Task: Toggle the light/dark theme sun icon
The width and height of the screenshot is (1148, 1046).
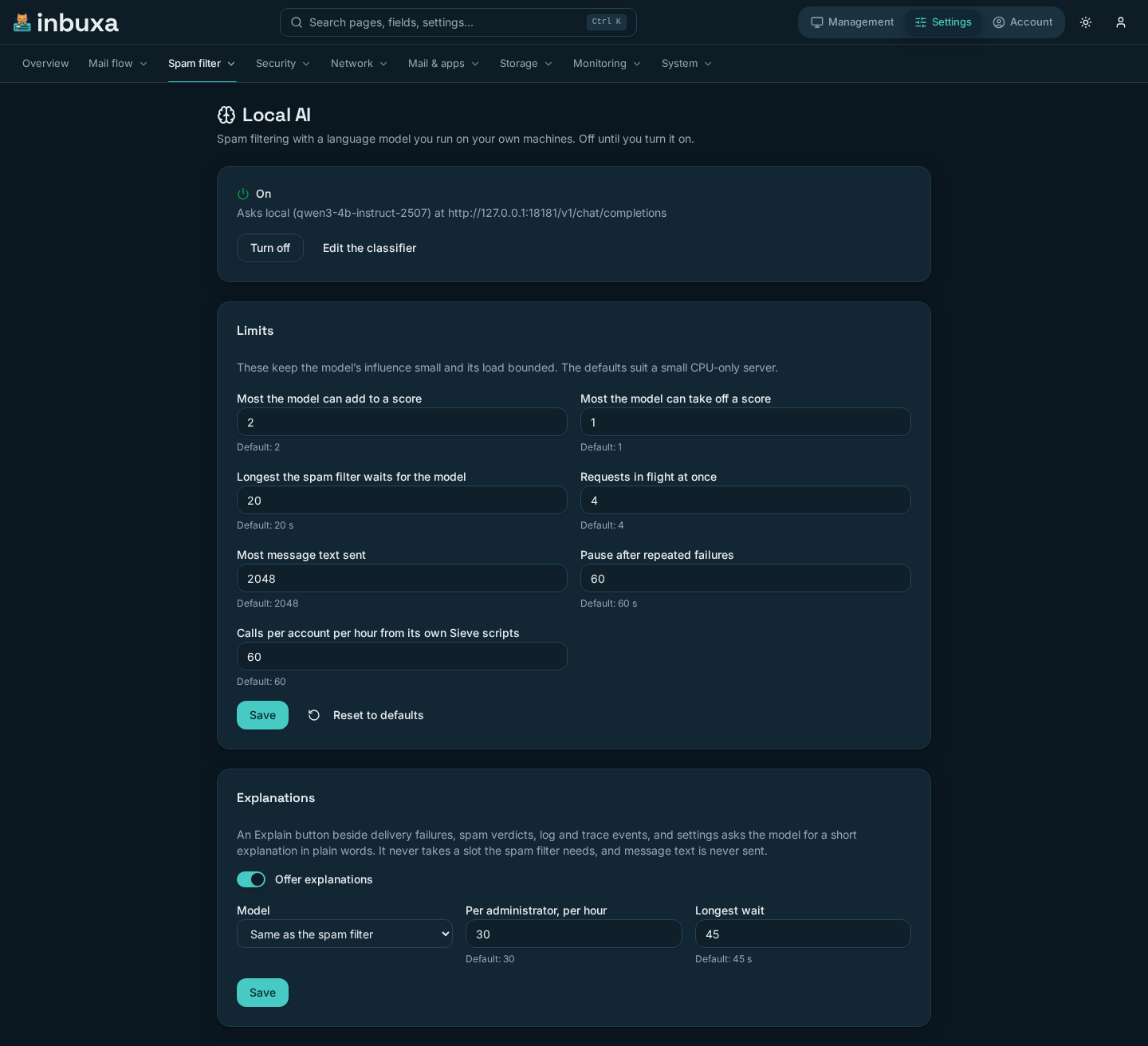Action: 1086,22
